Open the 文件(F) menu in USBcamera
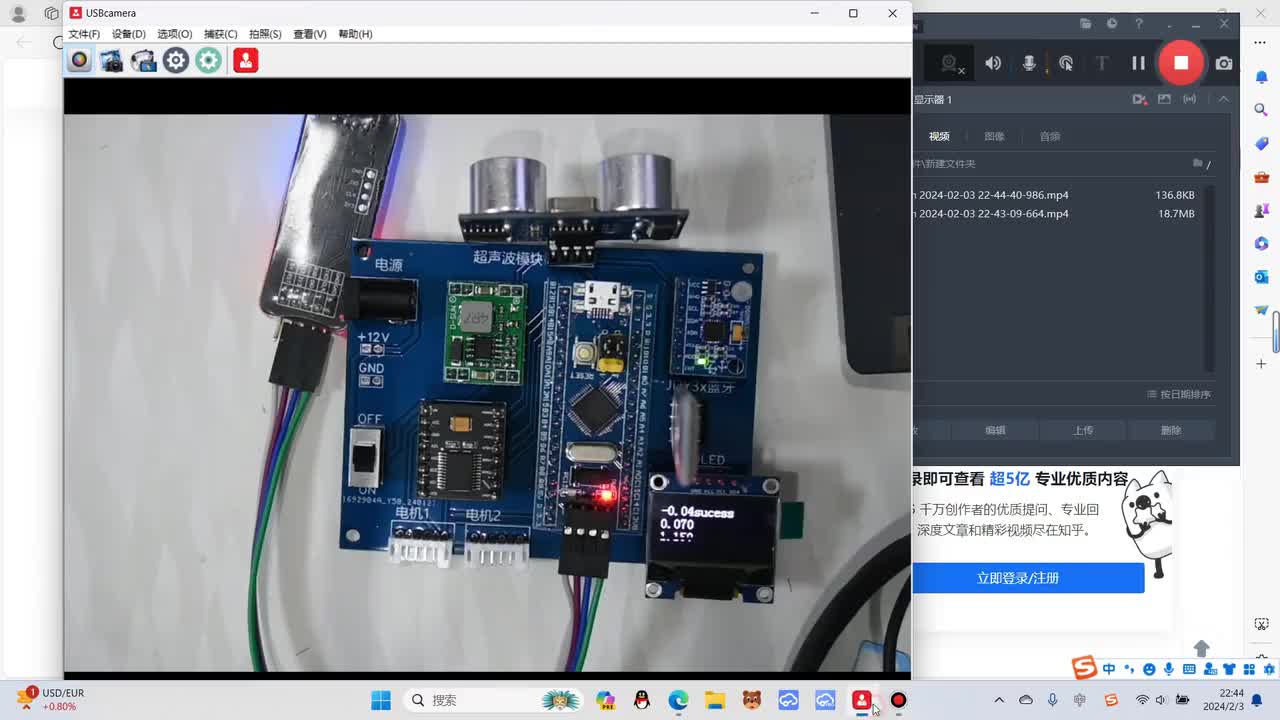Viewport: 1280px width, 720px height. (84, 34)
